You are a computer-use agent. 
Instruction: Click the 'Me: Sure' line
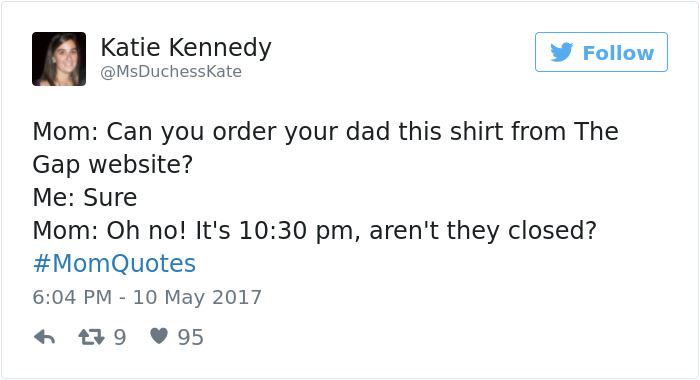coord(85,197)
